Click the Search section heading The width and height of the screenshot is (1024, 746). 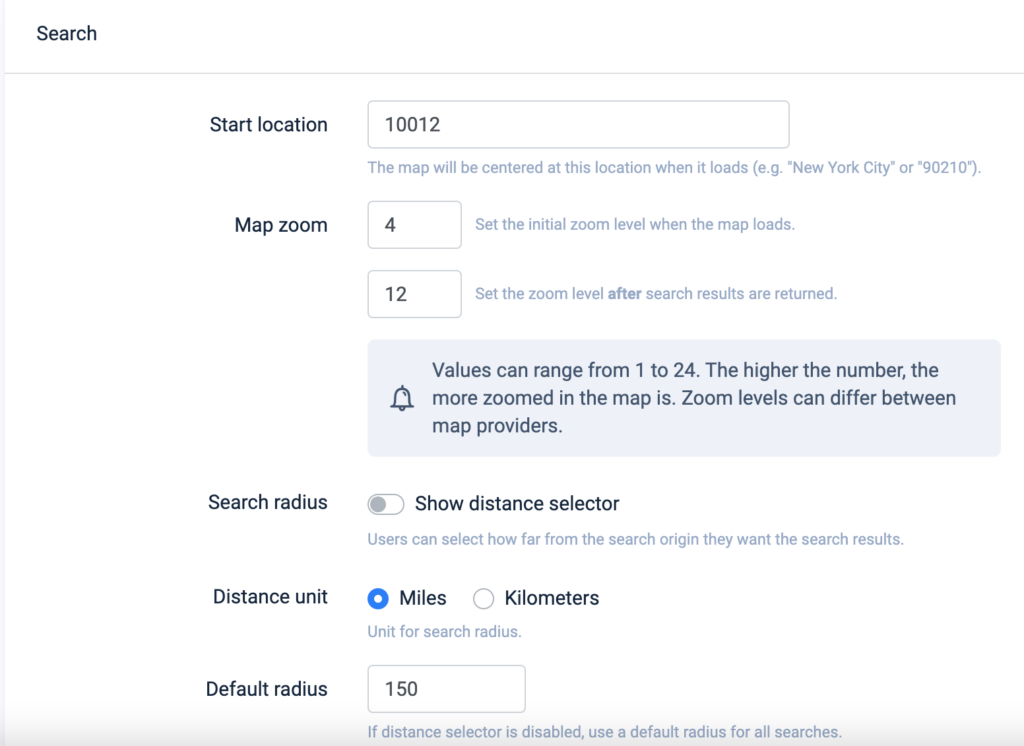(x=66, y=33)
